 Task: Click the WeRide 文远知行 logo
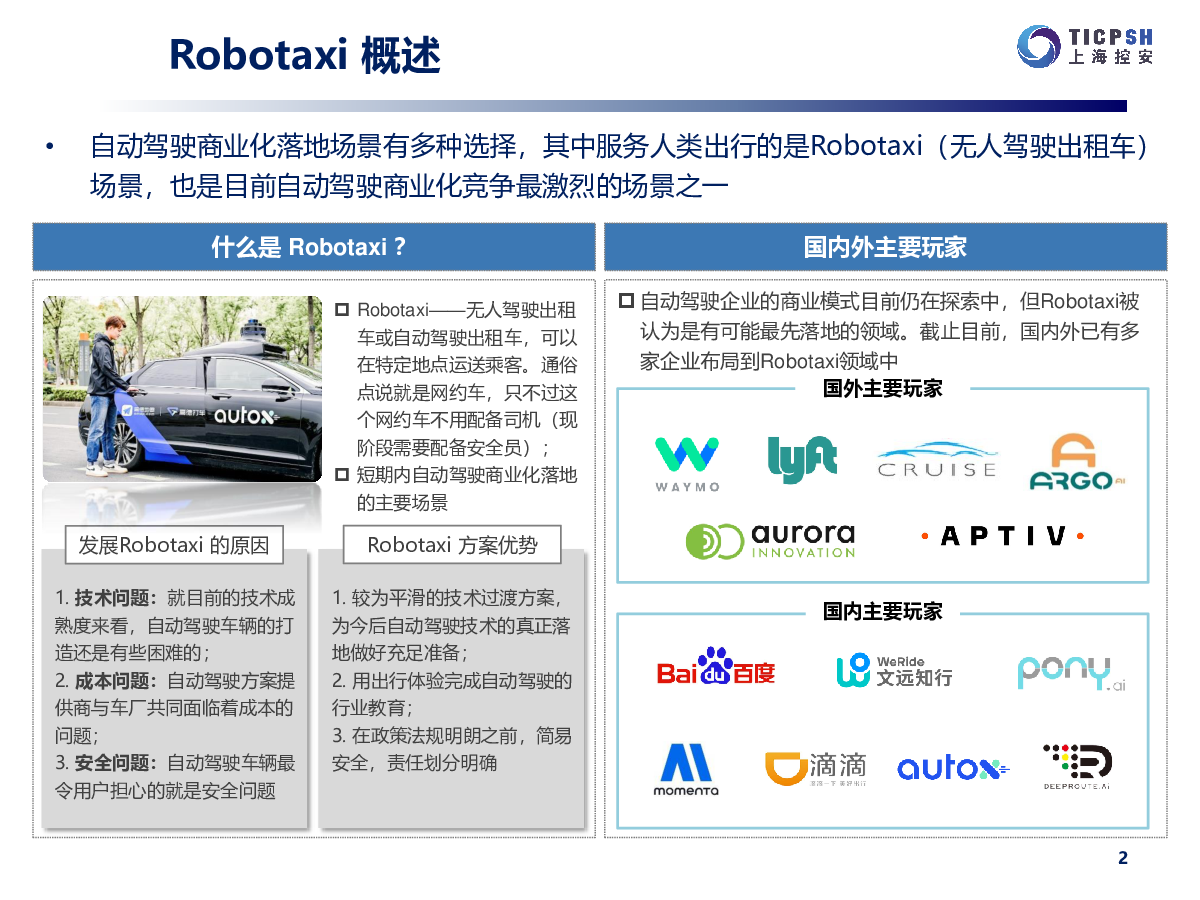(x=894, y=670)
